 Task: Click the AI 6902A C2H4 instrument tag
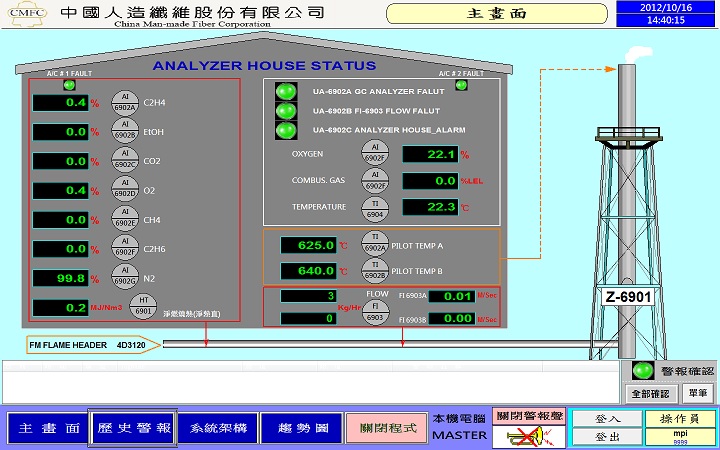click(125, 102)
